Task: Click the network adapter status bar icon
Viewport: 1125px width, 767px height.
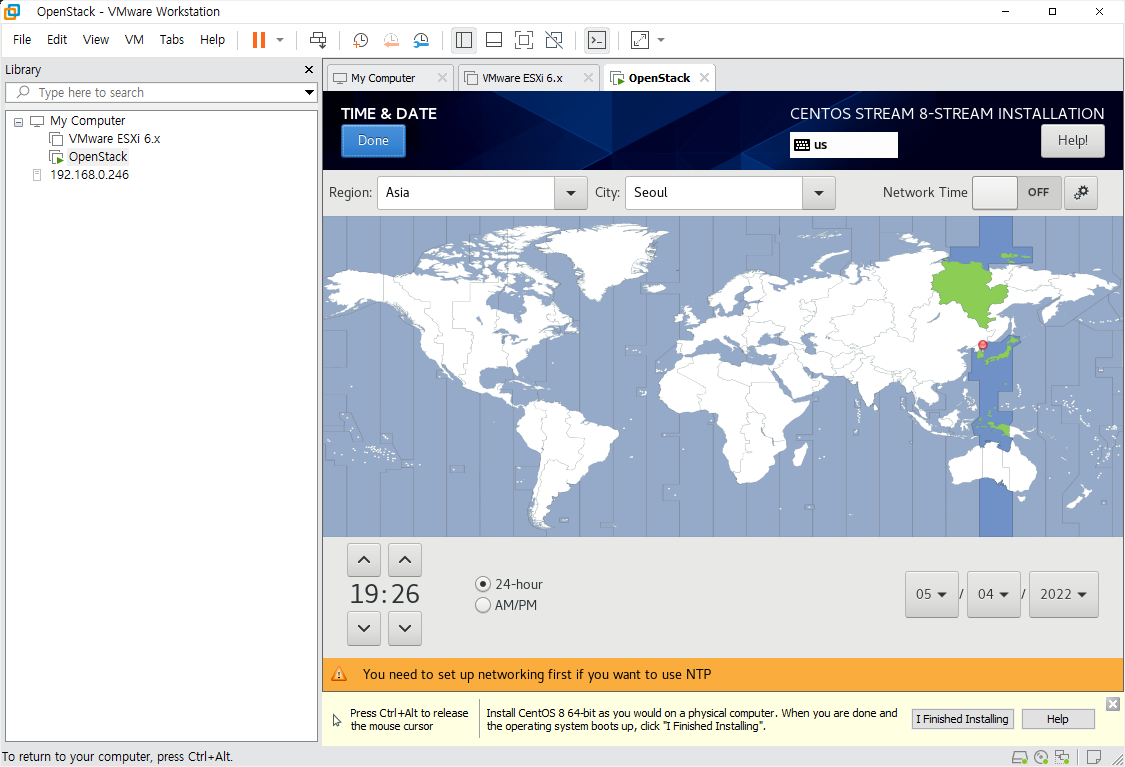Action: click(1062, 757)
